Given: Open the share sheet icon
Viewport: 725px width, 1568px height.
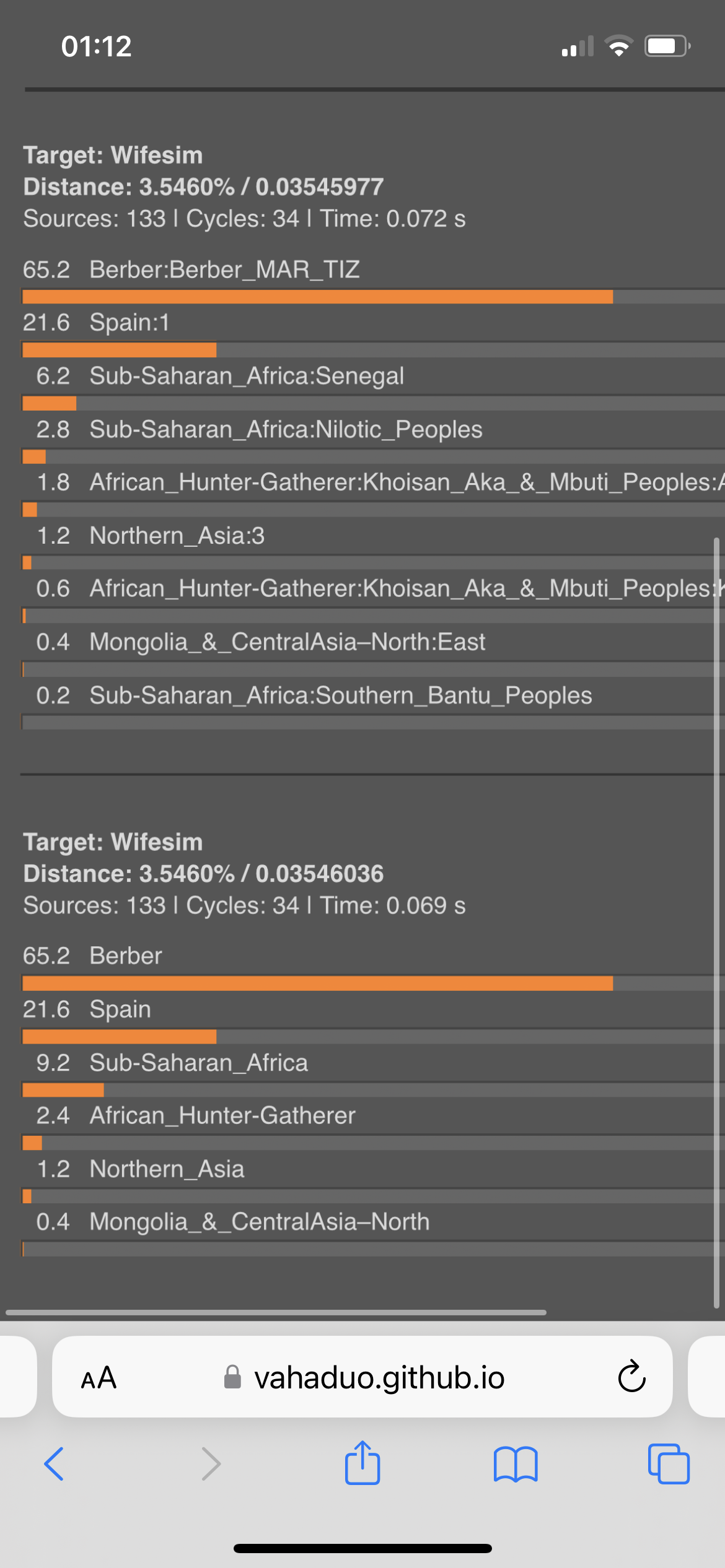Looking at the screenshot, I should [362, 1462].
